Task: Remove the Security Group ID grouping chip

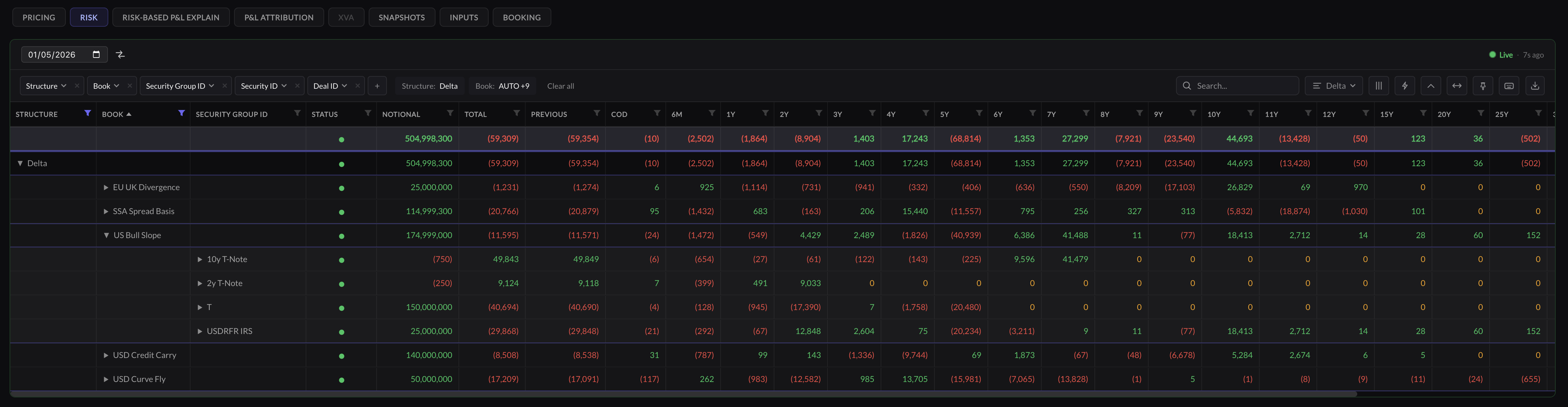Action: click(224, 86)
